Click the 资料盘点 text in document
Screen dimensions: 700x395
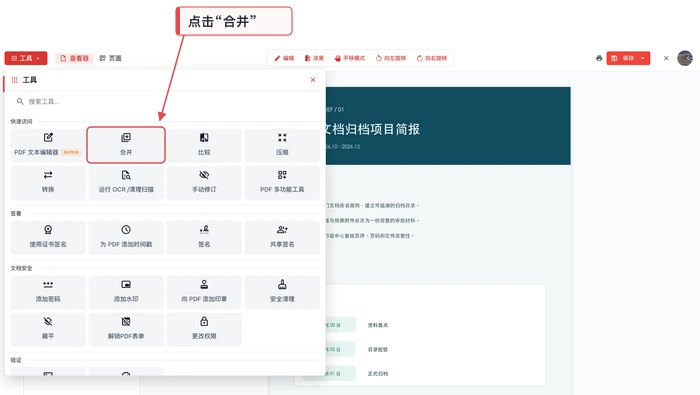point(378,325)
